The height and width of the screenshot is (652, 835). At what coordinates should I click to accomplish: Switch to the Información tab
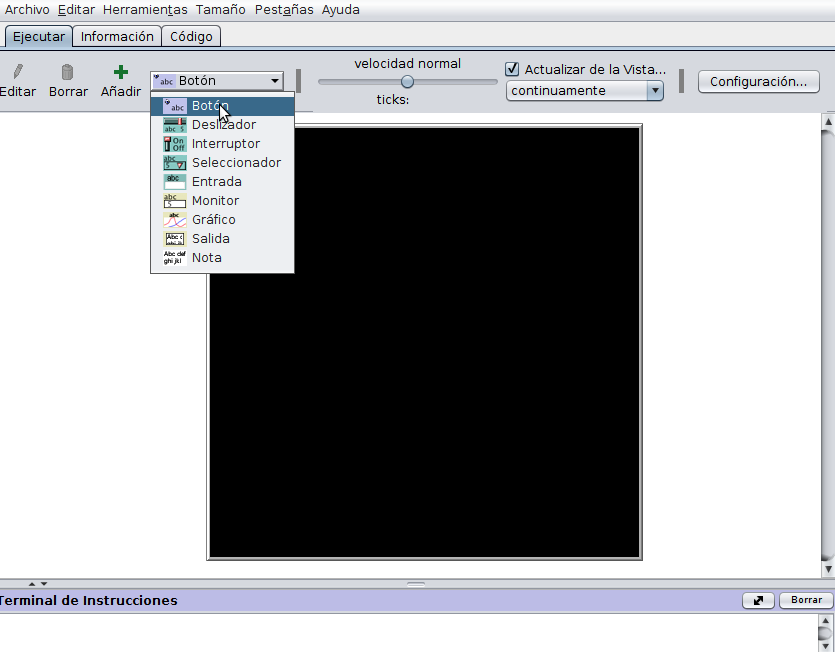(x=117, y=37)
